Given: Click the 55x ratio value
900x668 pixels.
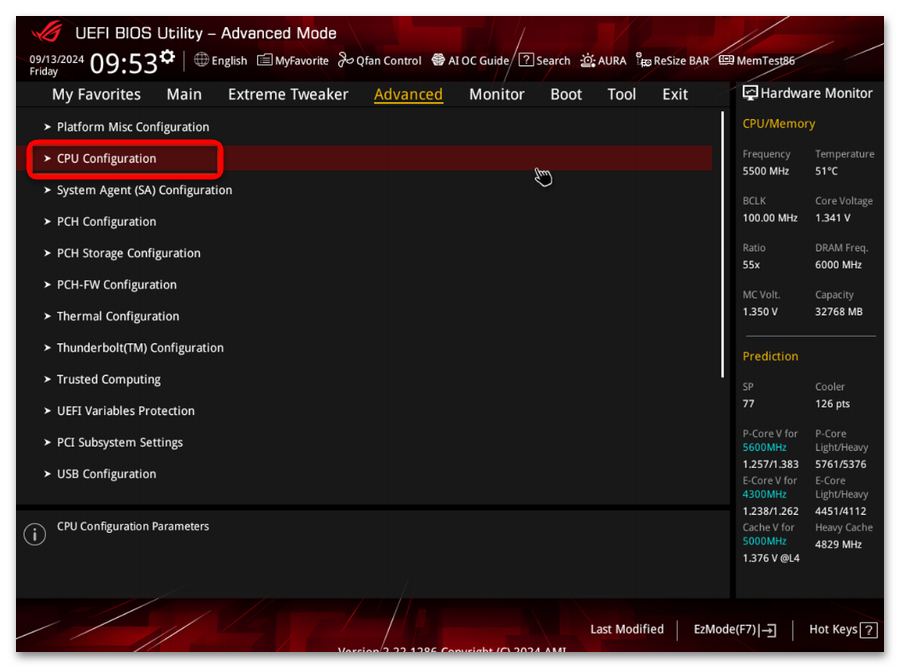Looking at the screenshot, I should pyautogui.click(x=751, y=265).
